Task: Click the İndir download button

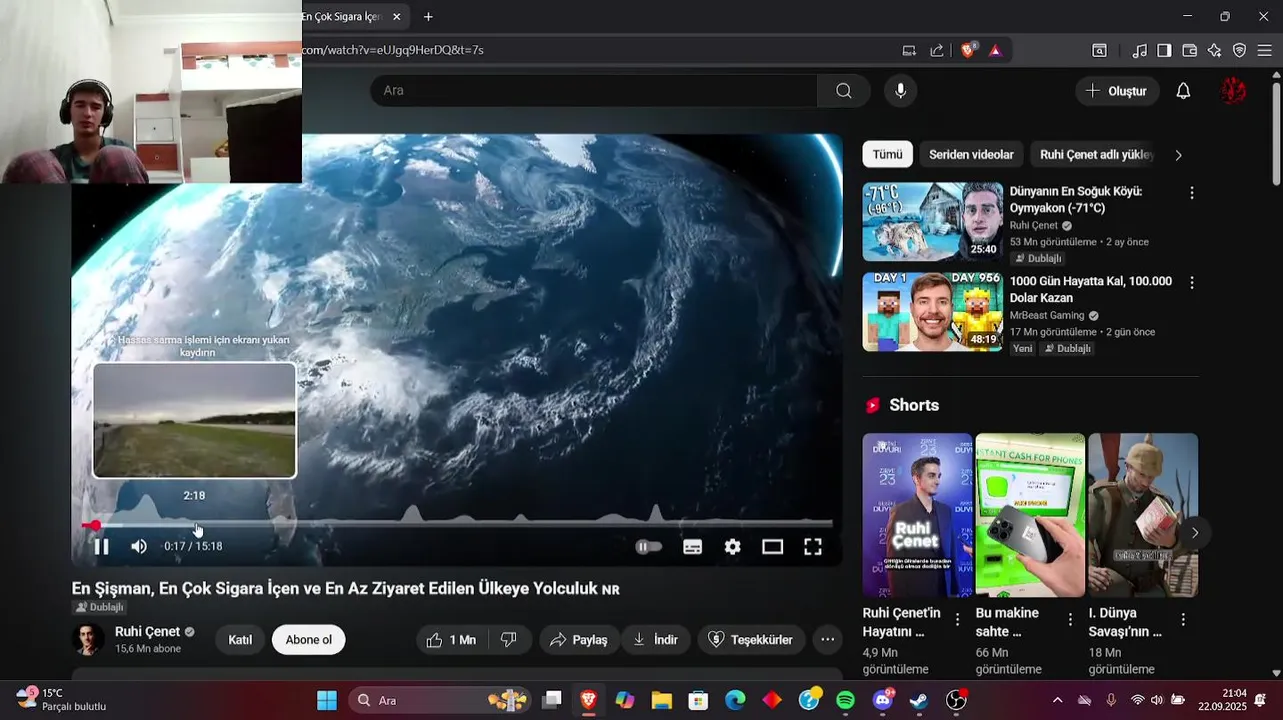Action: click(x=655, y=640)
